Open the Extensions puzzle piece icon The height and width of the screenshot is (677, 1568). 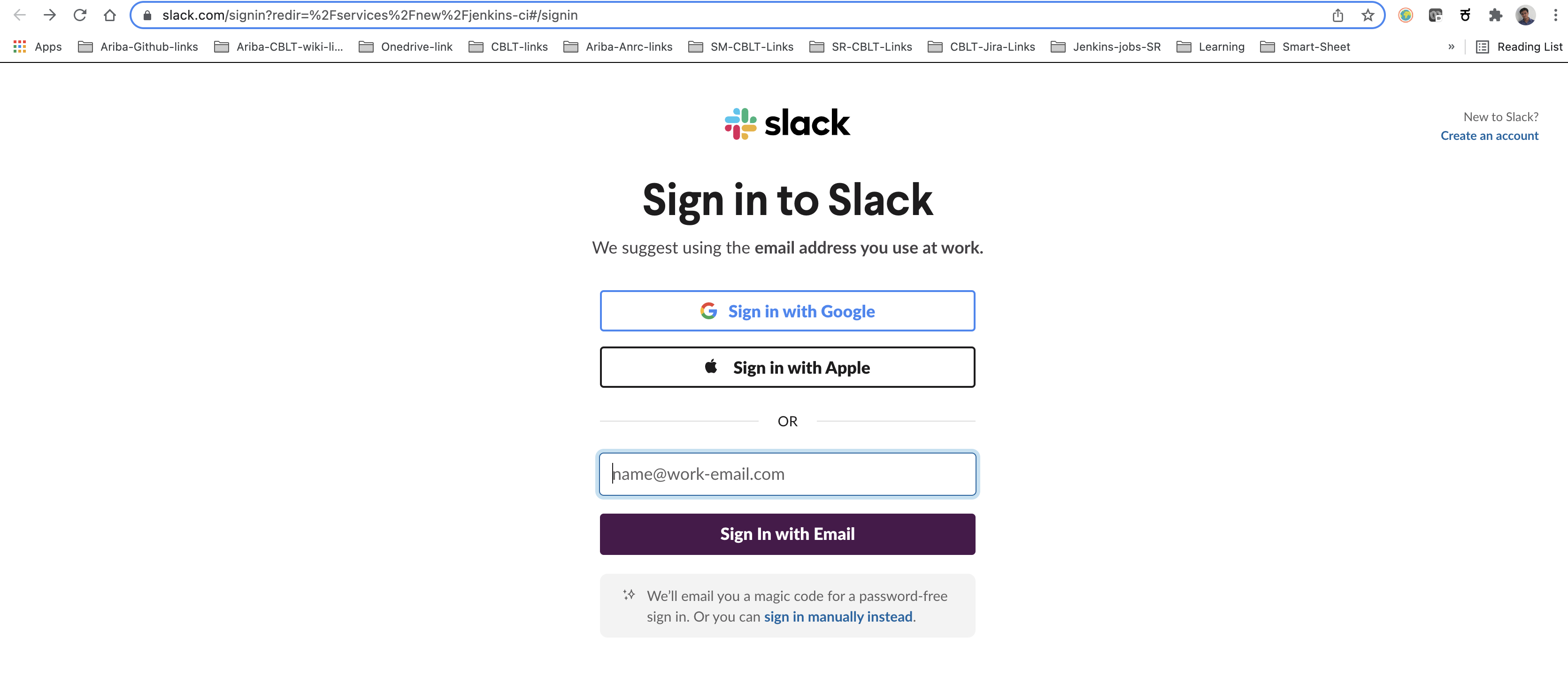coord(1495,15)
